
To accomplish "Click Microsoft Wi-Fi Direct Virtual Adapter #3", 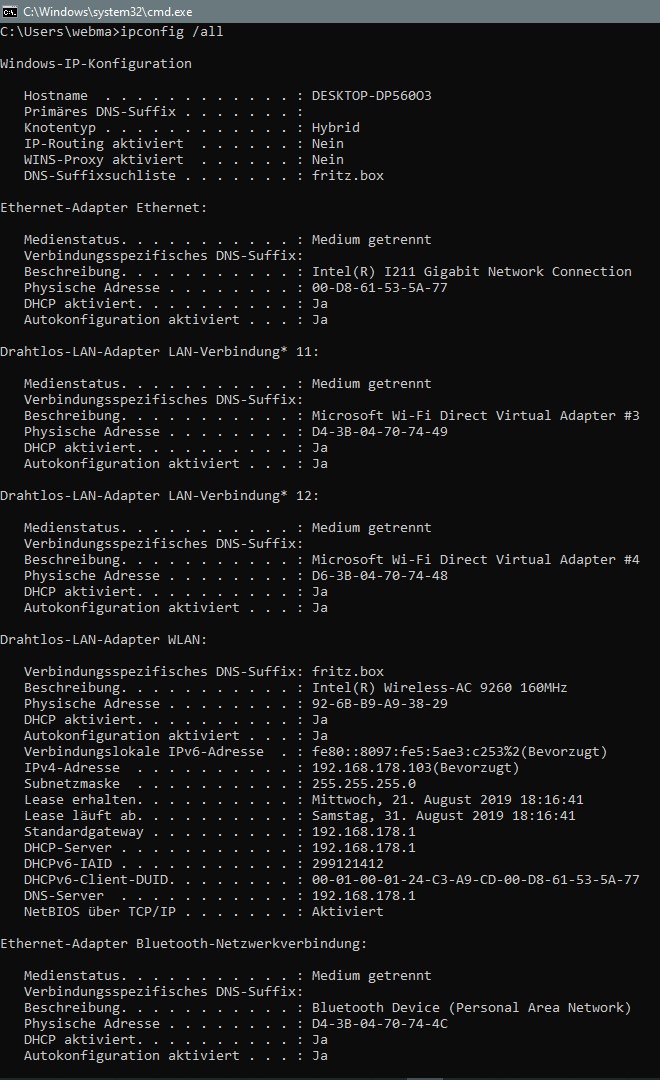I will [x=475, y=416].
